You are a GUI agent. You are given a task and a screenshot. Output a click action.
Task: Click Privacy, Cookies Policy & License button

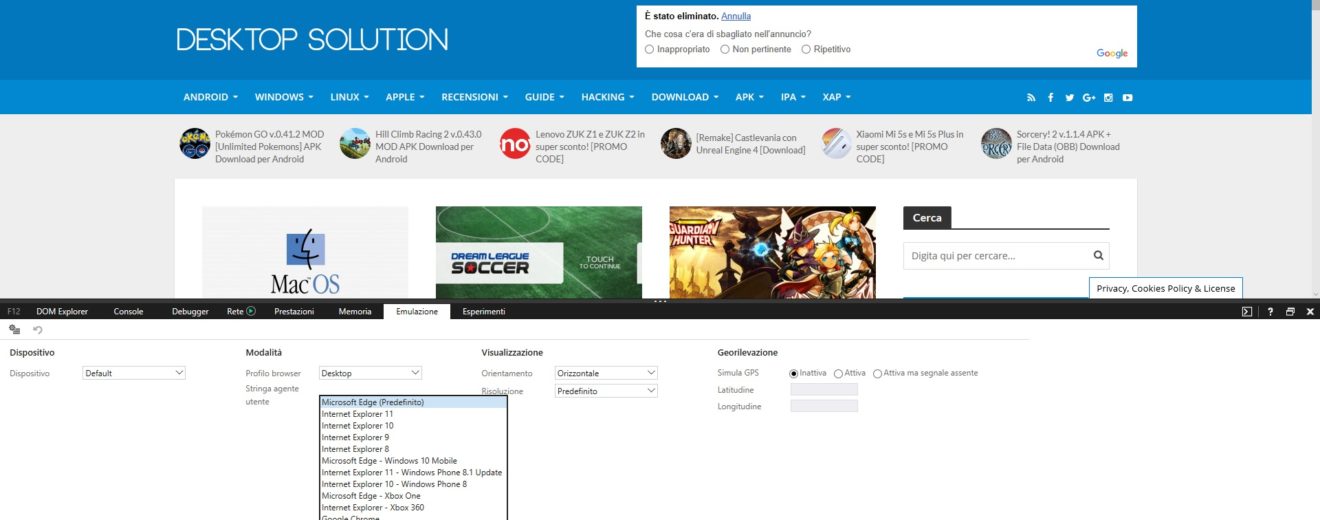tap(1166, 288)
